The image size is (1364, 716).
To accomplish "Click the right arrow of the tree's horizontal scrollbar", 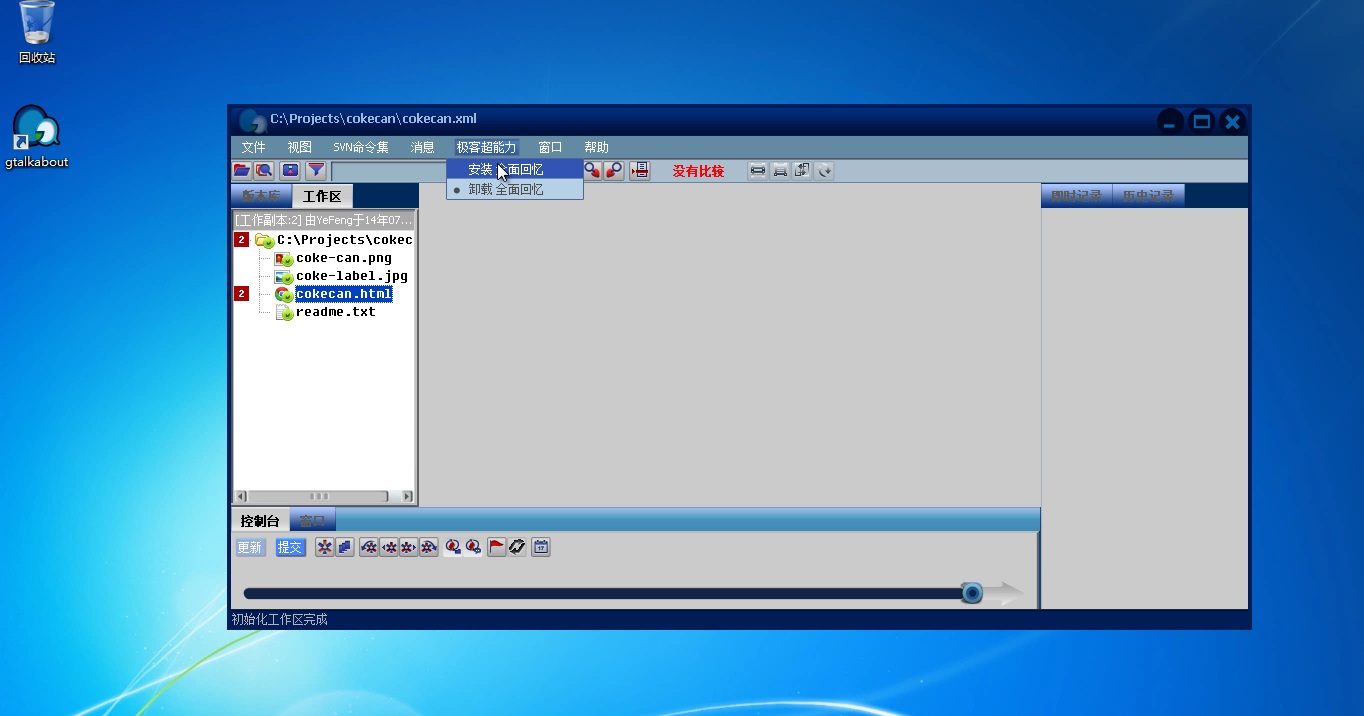I will coord(407,496).
